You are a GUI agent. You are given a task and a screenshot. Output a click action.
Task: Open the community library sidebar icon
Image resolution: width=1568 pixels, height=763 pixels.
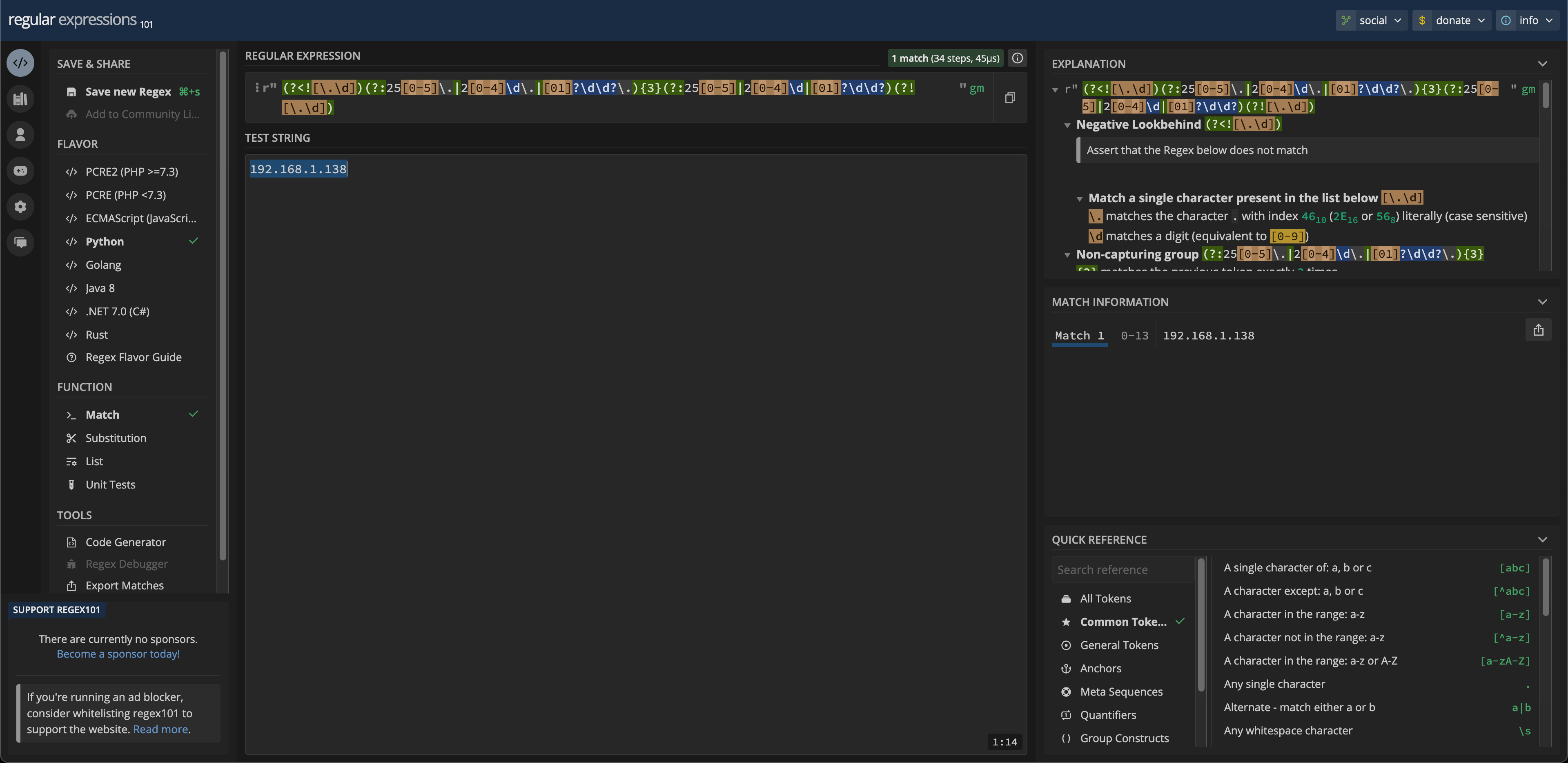point(20,99)
